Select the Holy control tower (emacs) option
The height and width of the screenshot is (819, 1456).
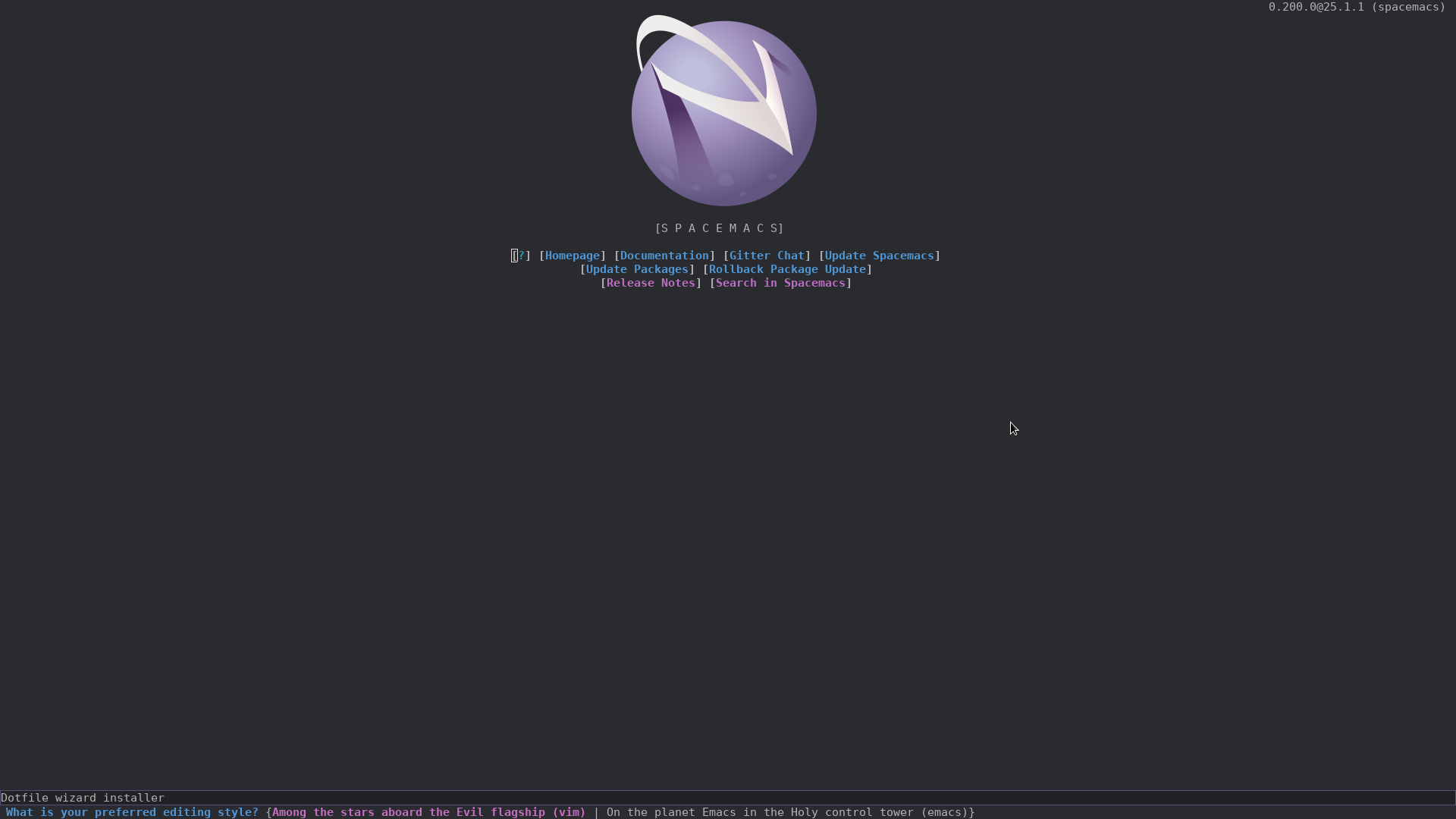pos(787,812)
